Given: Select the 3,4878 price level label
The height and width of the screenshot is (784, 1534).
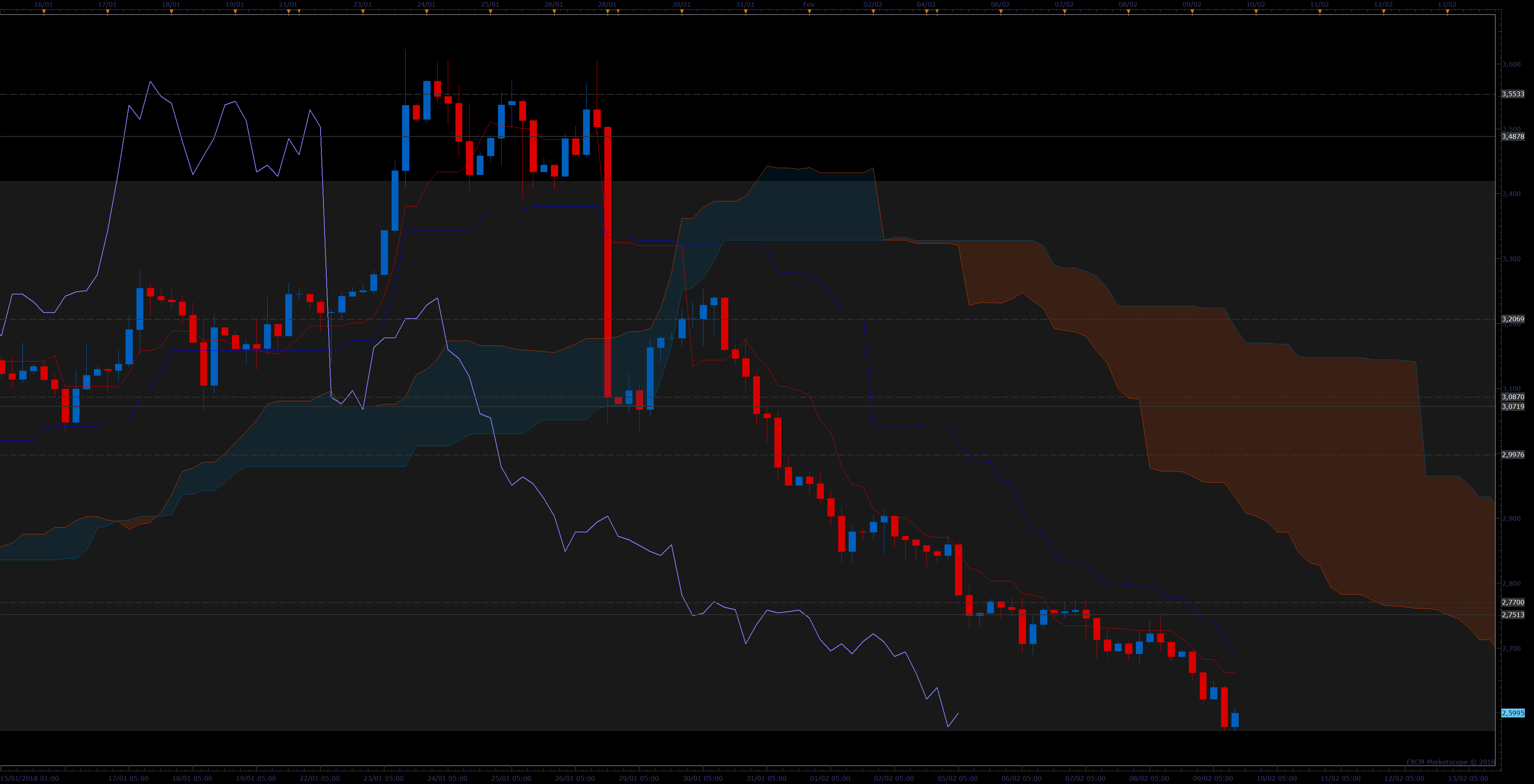Looking at the screenshot, I should [x=1513, y=136].
